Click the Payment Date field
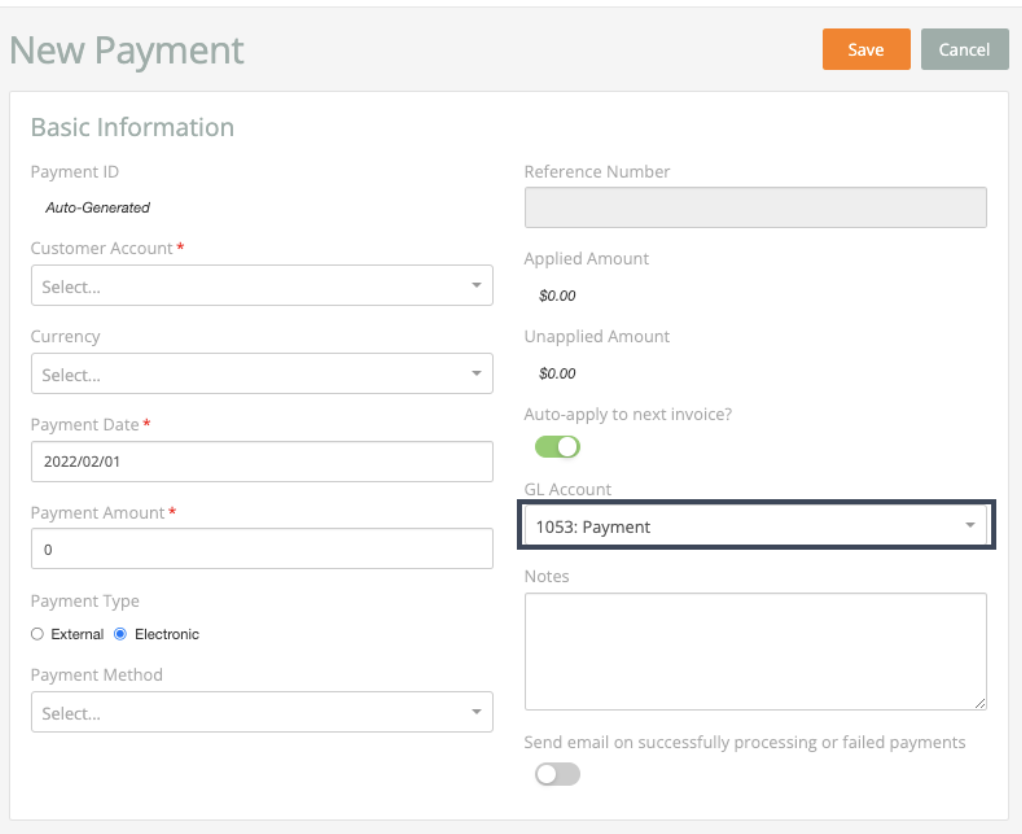The height and width of the screenshot is (834, 1022). point(261,461)
